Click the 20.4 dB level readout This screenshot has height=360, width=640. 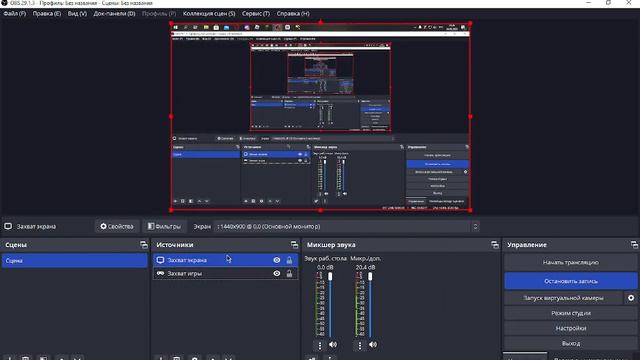365,267
